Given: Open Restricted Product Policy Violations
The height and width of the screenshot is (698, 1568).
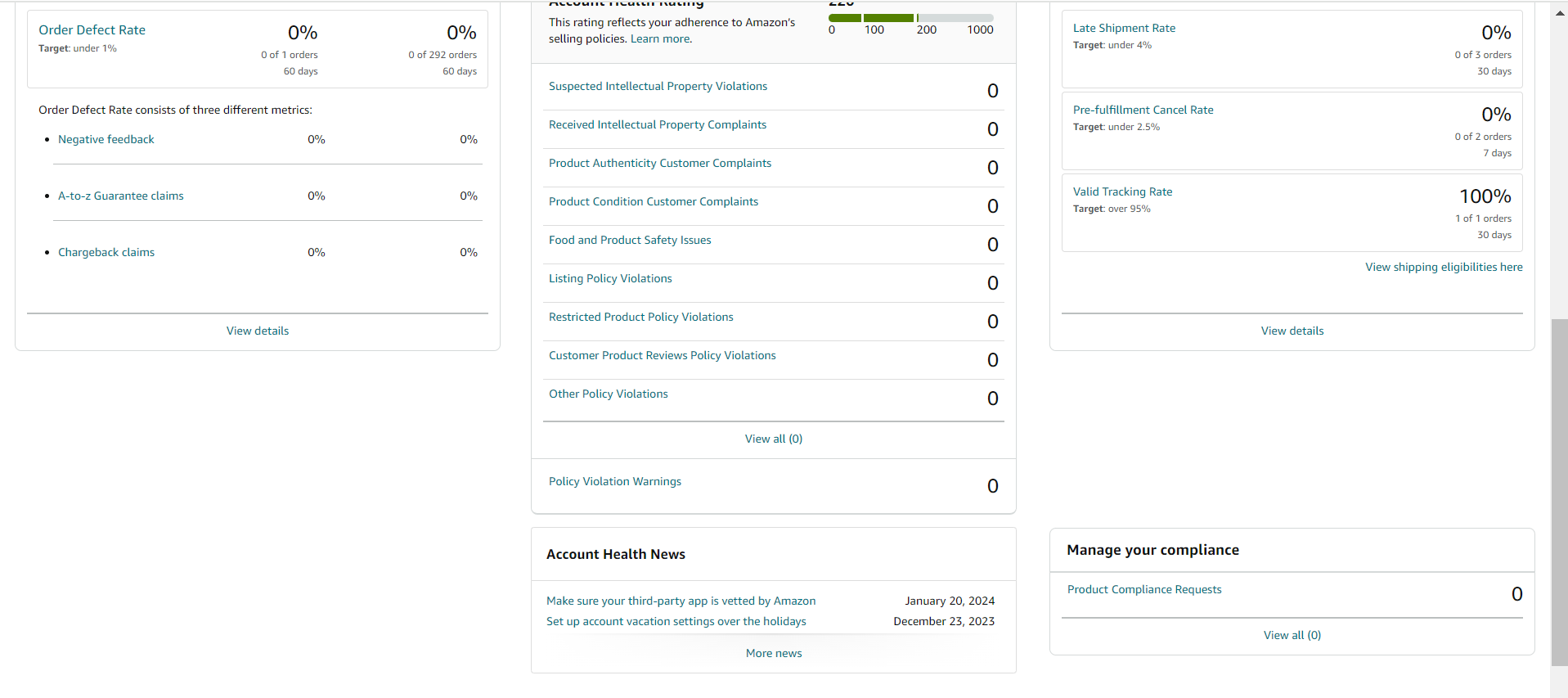Looking at the screenshot, I should click(x=641, y=317).
